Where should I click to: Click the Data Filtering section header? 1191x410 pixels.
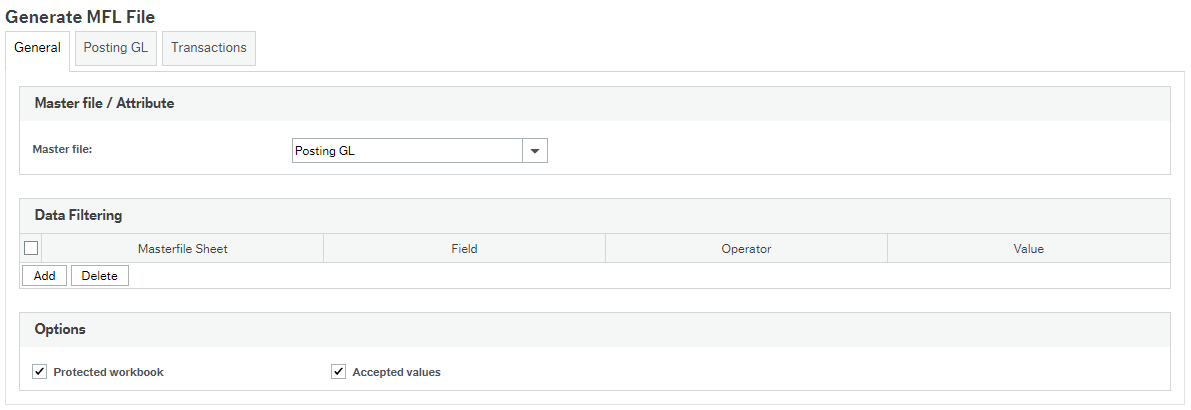click(78, 215)
